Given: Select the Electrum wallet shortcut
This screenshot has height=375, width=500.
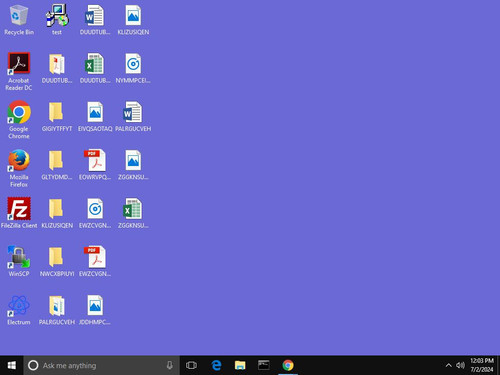Looking at the screenshot, I should (x=19, y=310).
